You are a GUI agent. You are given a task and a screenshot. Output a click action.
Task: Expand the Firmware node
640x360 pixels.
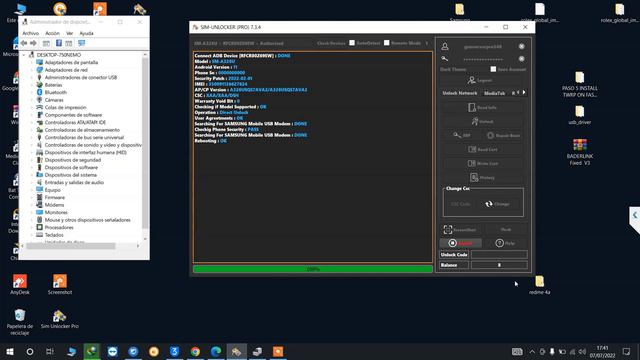[32, 198]
